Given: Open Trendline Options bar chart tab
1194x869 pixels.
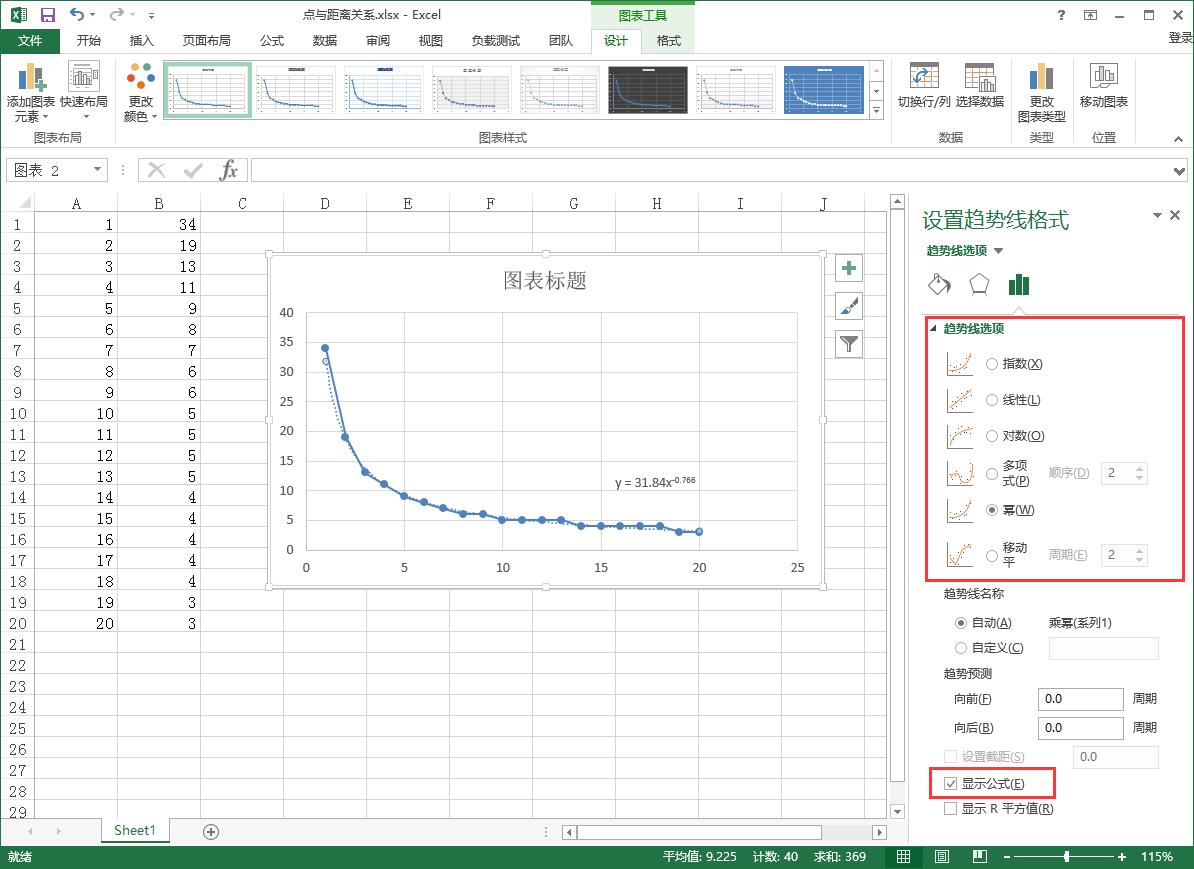Looking at the screenshot, I should click(x=1019, y=285).
